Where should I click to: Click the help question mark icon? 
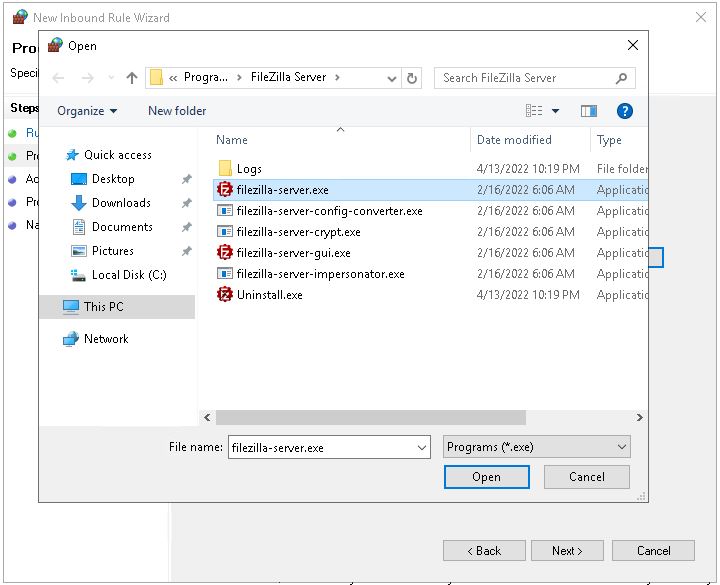[625, 111]
